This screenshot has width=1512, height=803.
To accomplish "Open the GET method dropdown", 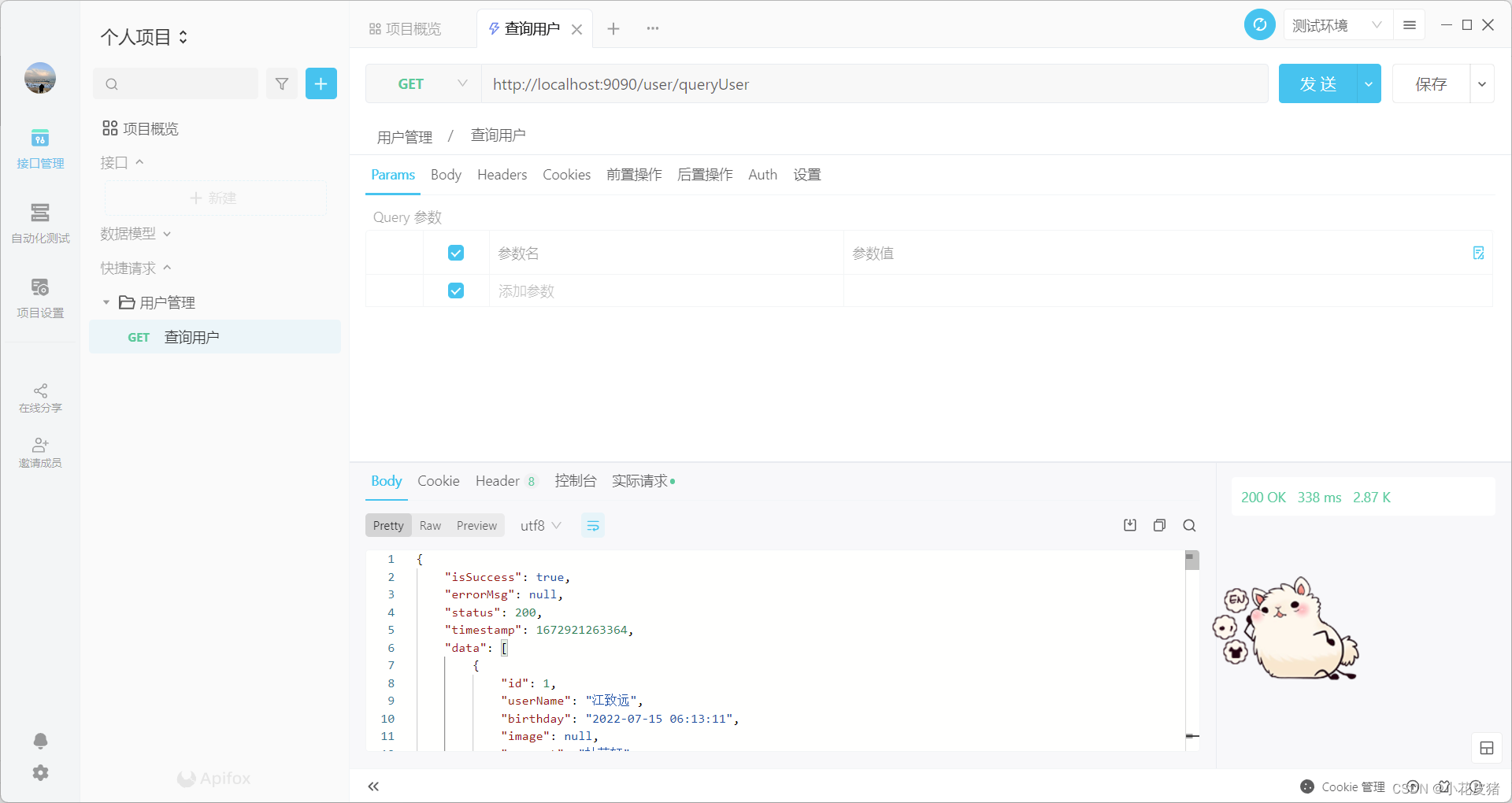I will [424, 83].
